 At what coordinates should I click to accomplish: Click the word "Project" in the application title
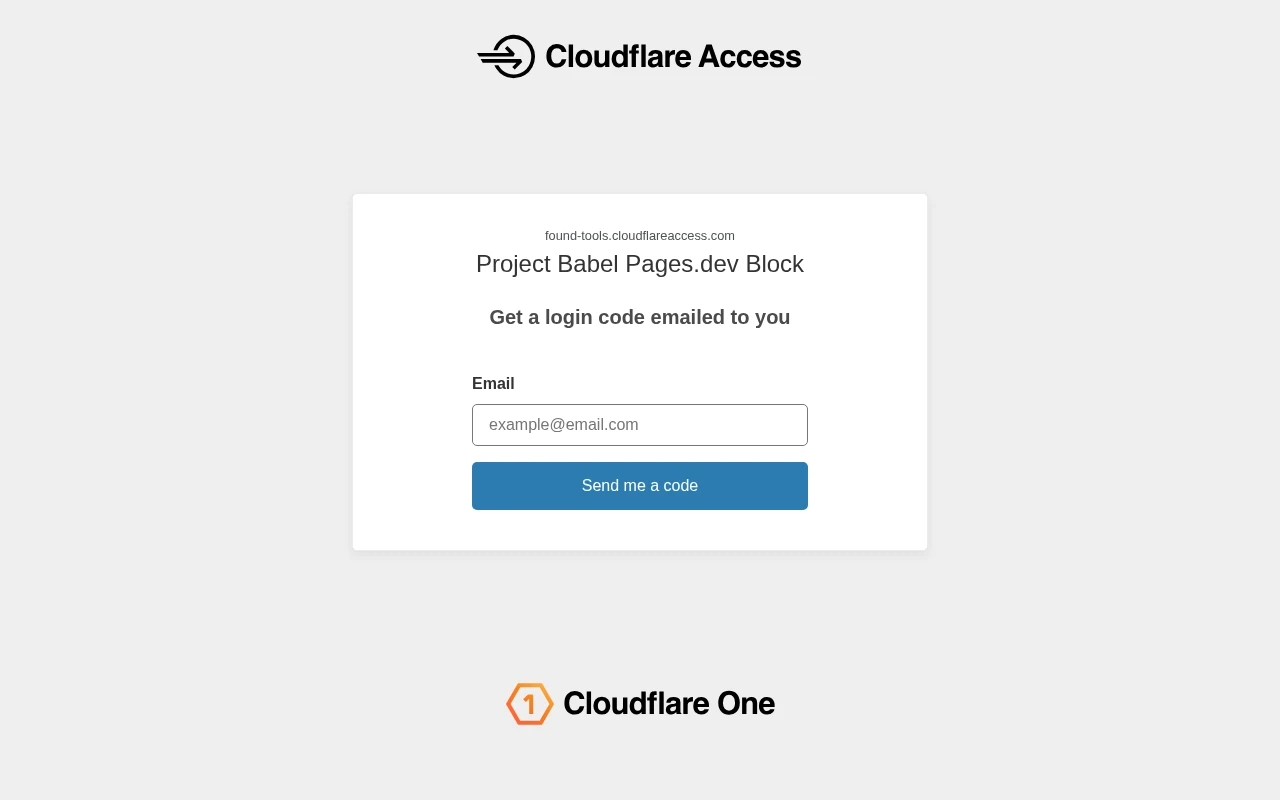[x=513, y=264]
